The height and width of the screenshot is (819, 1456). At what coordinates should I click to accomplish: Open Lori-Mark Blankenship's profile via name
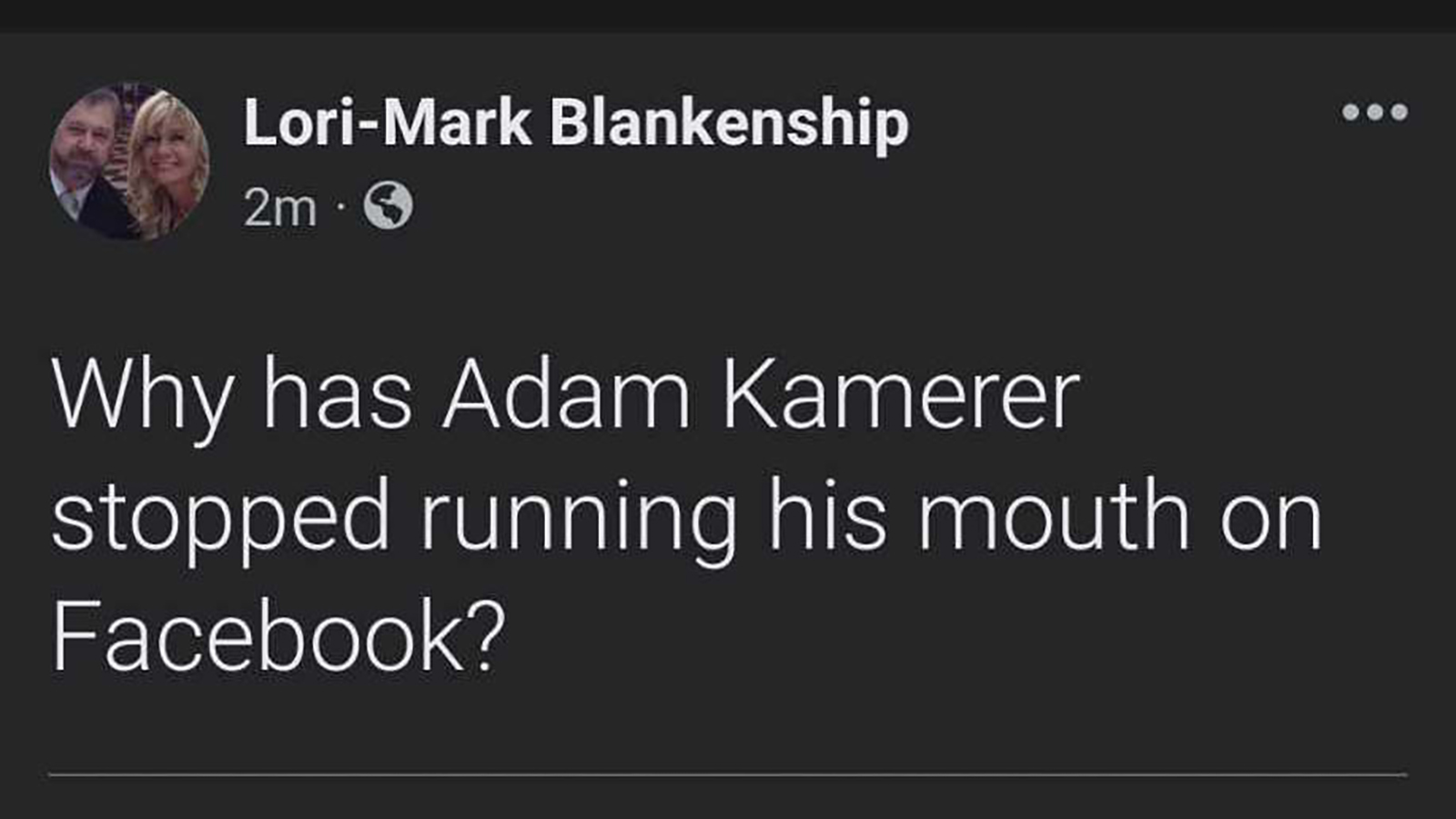click(x=575, y=123)
